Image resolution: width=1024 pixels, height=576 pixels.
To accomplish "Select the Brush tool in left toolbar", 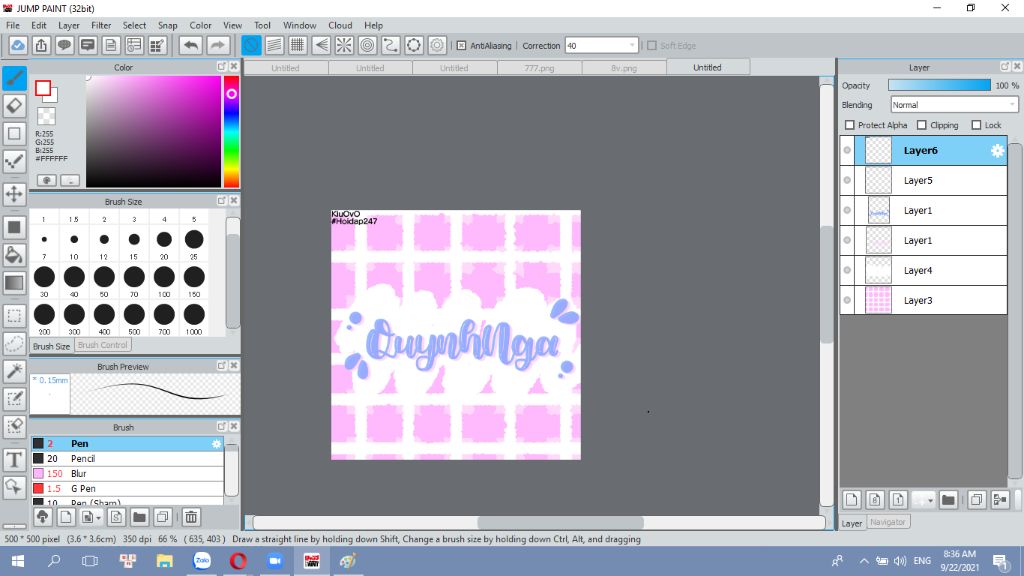I will point(14,78).
